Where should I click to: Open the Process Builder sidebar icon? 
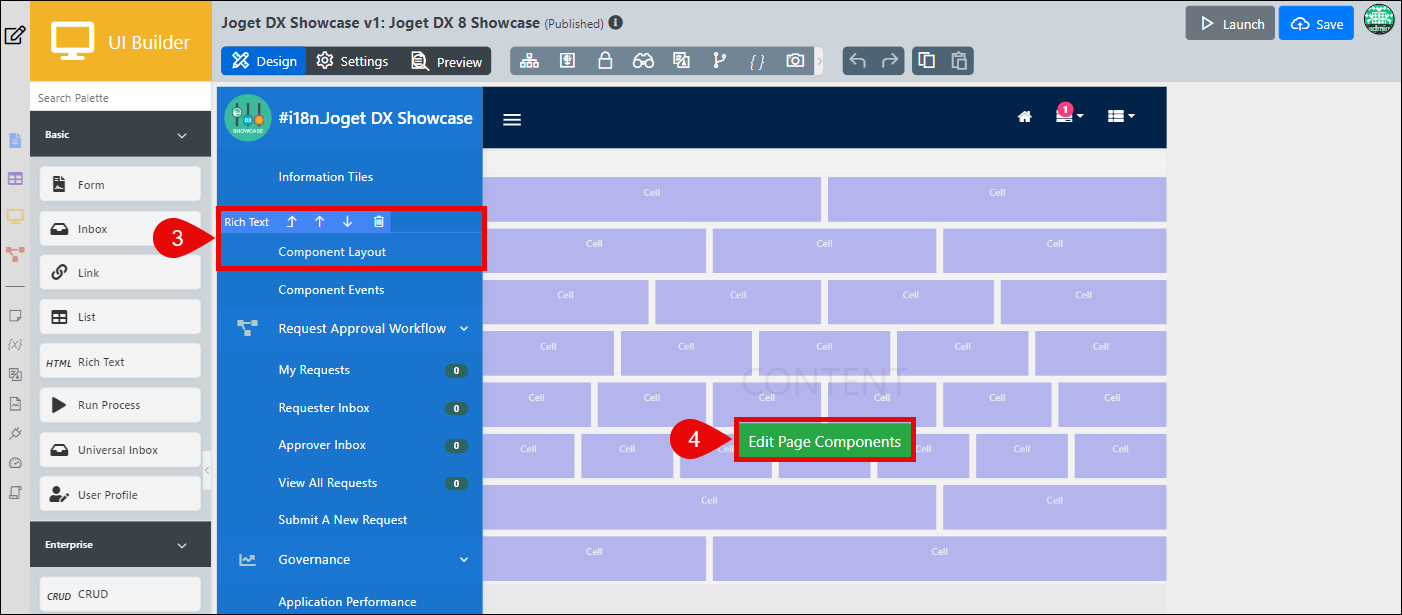coord(15,254)
